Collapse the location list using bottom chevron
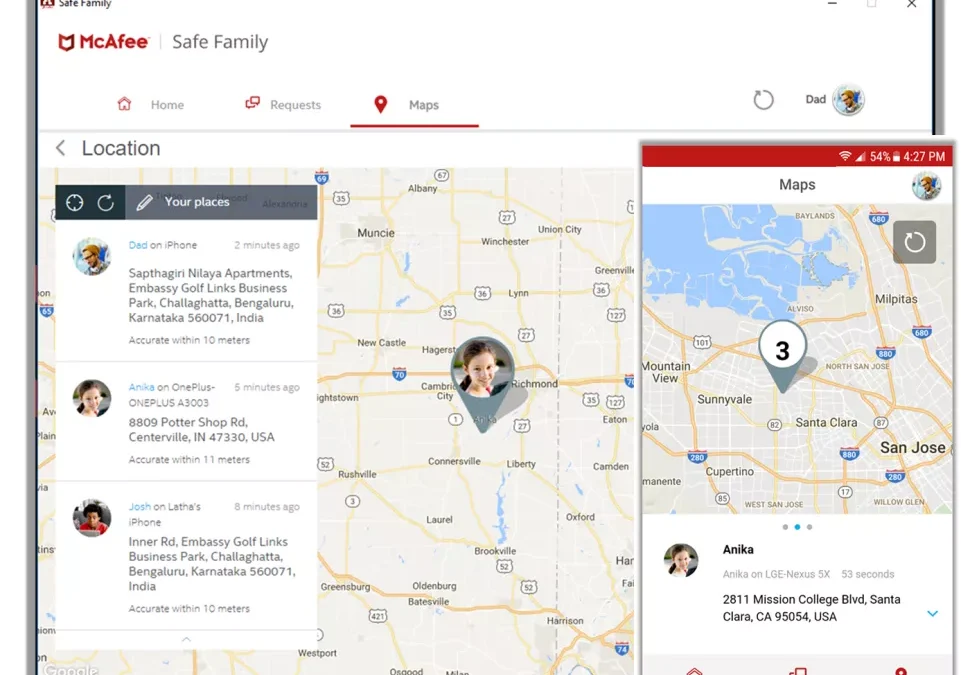 [x=185, y=639]
